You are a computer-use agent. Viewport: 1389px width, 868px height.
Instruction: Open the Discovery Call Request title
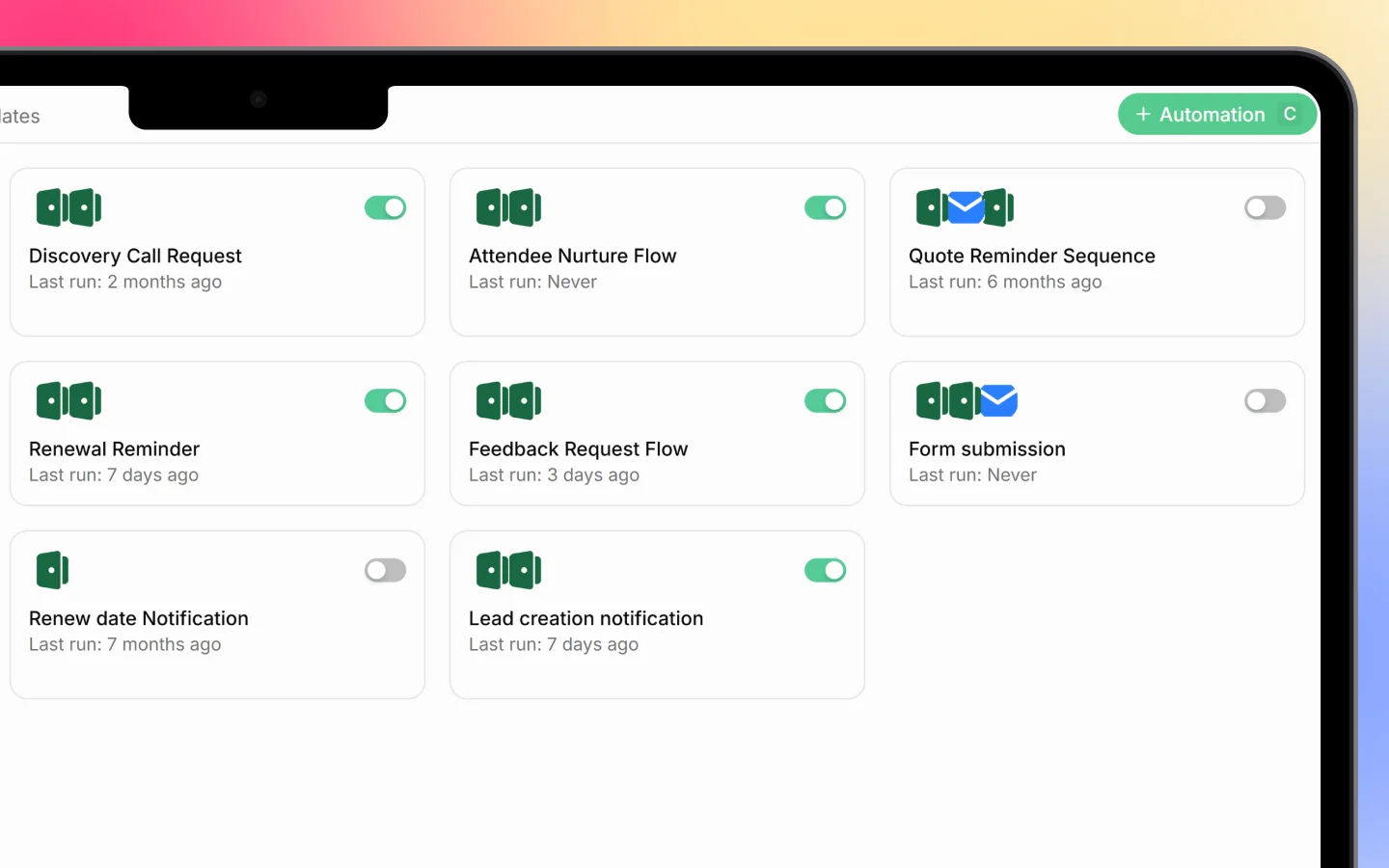135,256
